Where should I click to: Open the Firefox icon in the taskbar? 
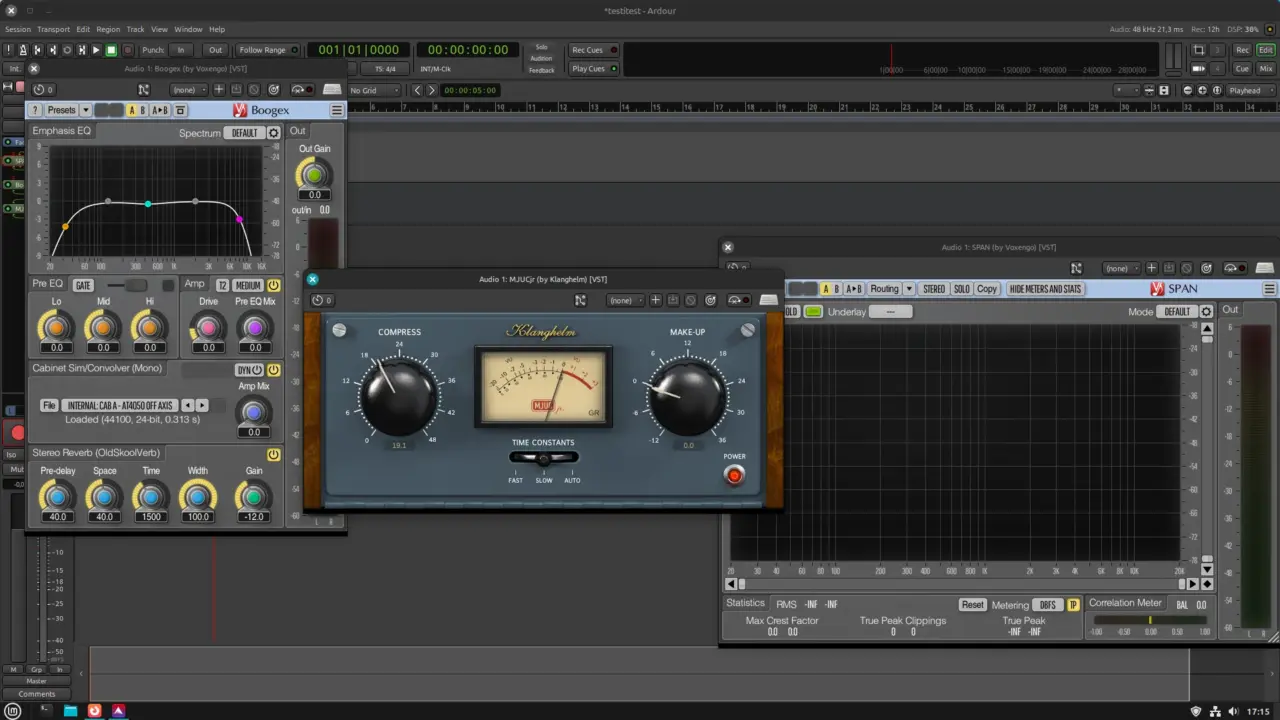click(95, 711)
